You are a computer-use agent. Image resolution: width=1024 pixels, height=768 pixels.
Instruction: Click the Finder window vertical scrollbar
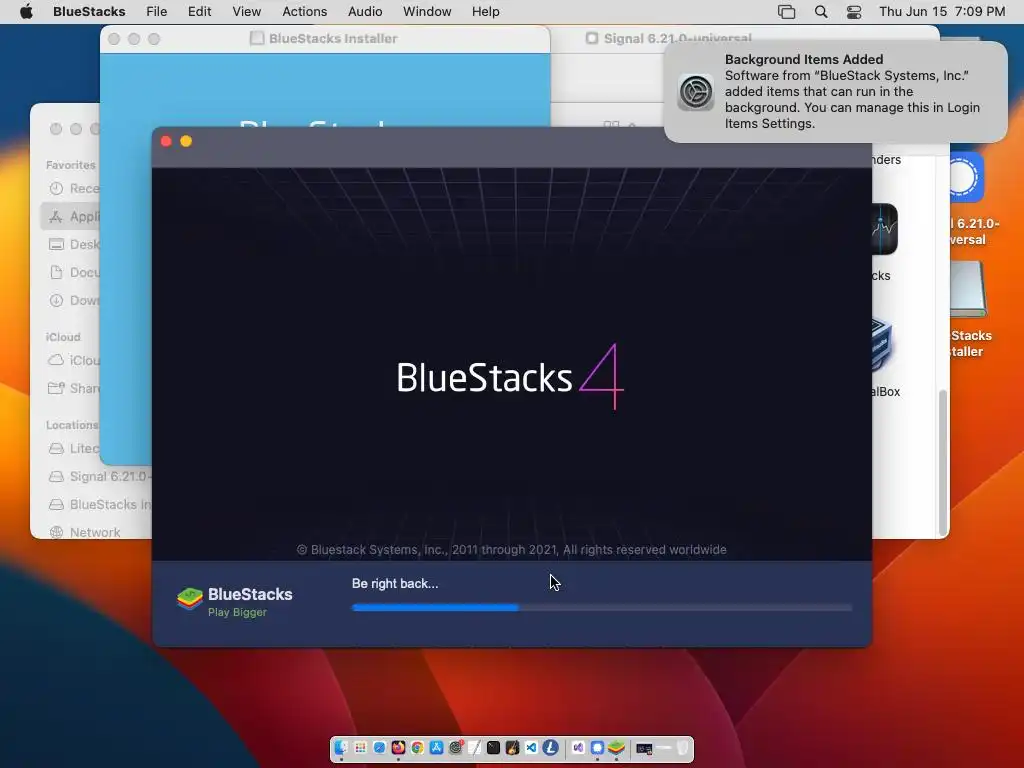[x=942, y=462]
